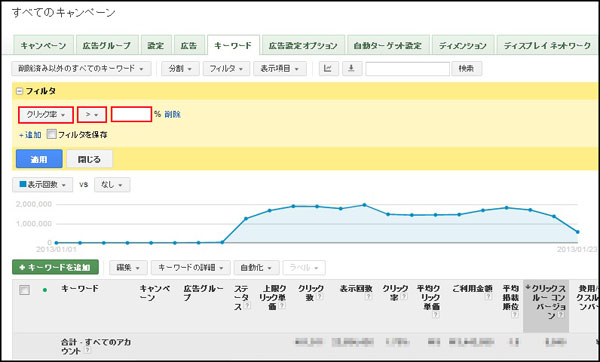Click the download report icon
Image resolution: width=600 pixels, height=362 pixels.
(x=352, y=69)
